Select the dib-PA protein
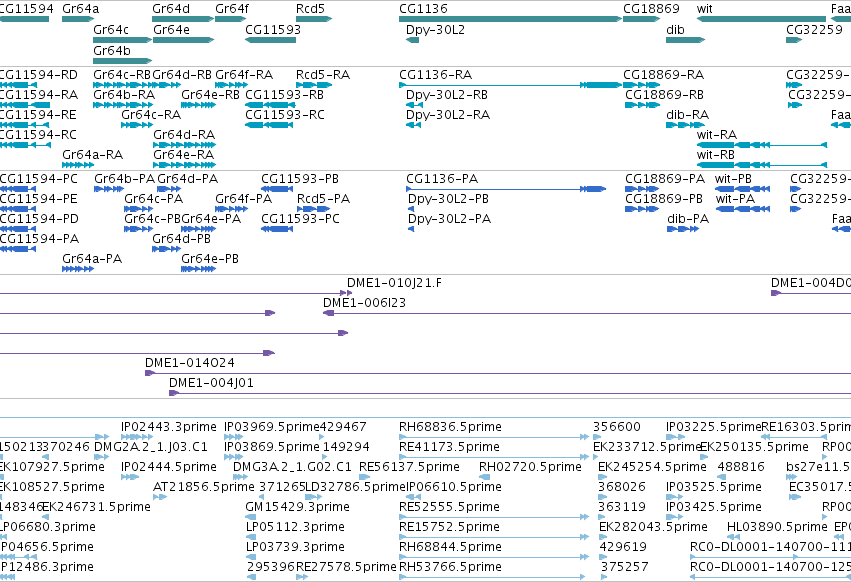Viewport: 851px width, 582px height. click(x=683, y=229)
